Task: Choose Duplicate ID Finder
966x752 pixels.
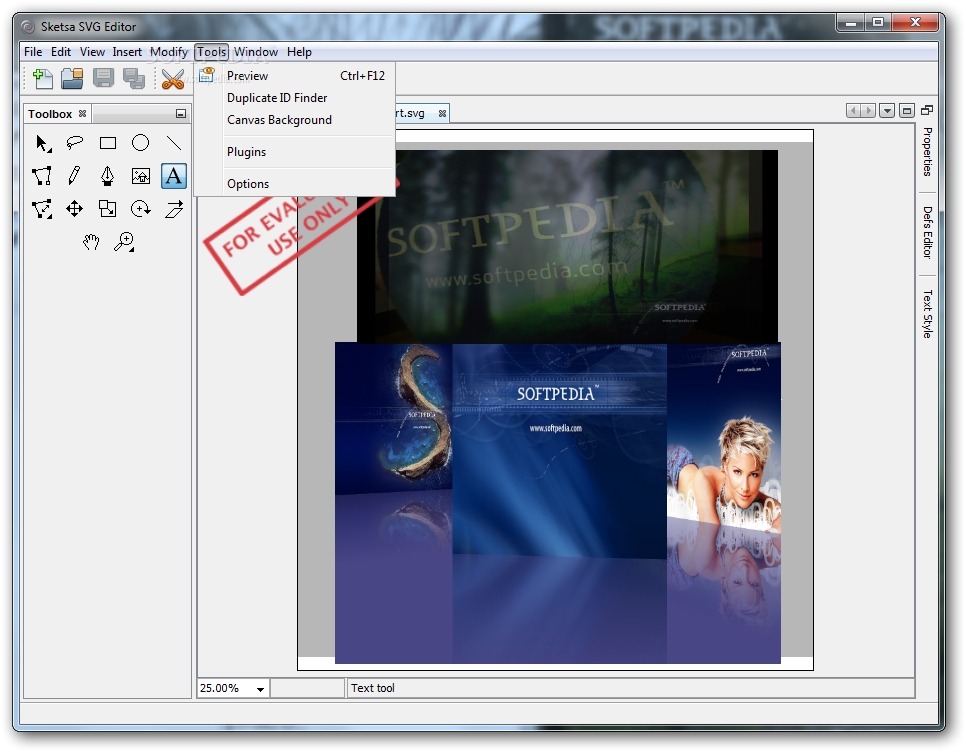Action: point(294,98)
